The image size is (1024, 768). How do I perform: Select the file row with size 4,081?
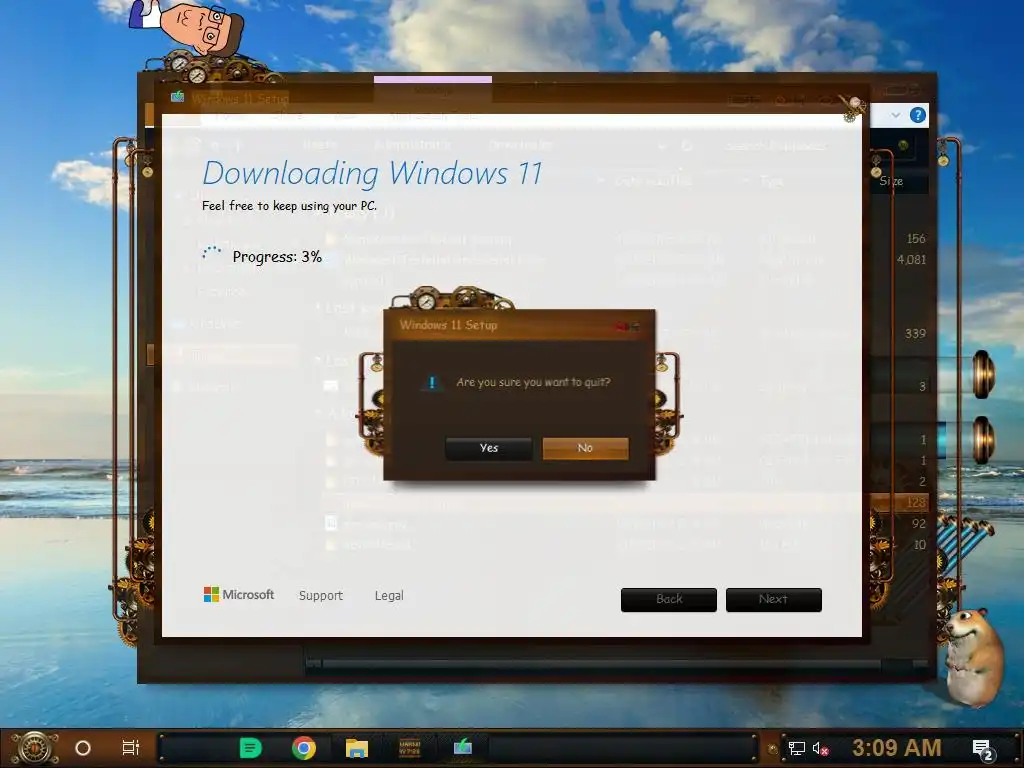898,260
